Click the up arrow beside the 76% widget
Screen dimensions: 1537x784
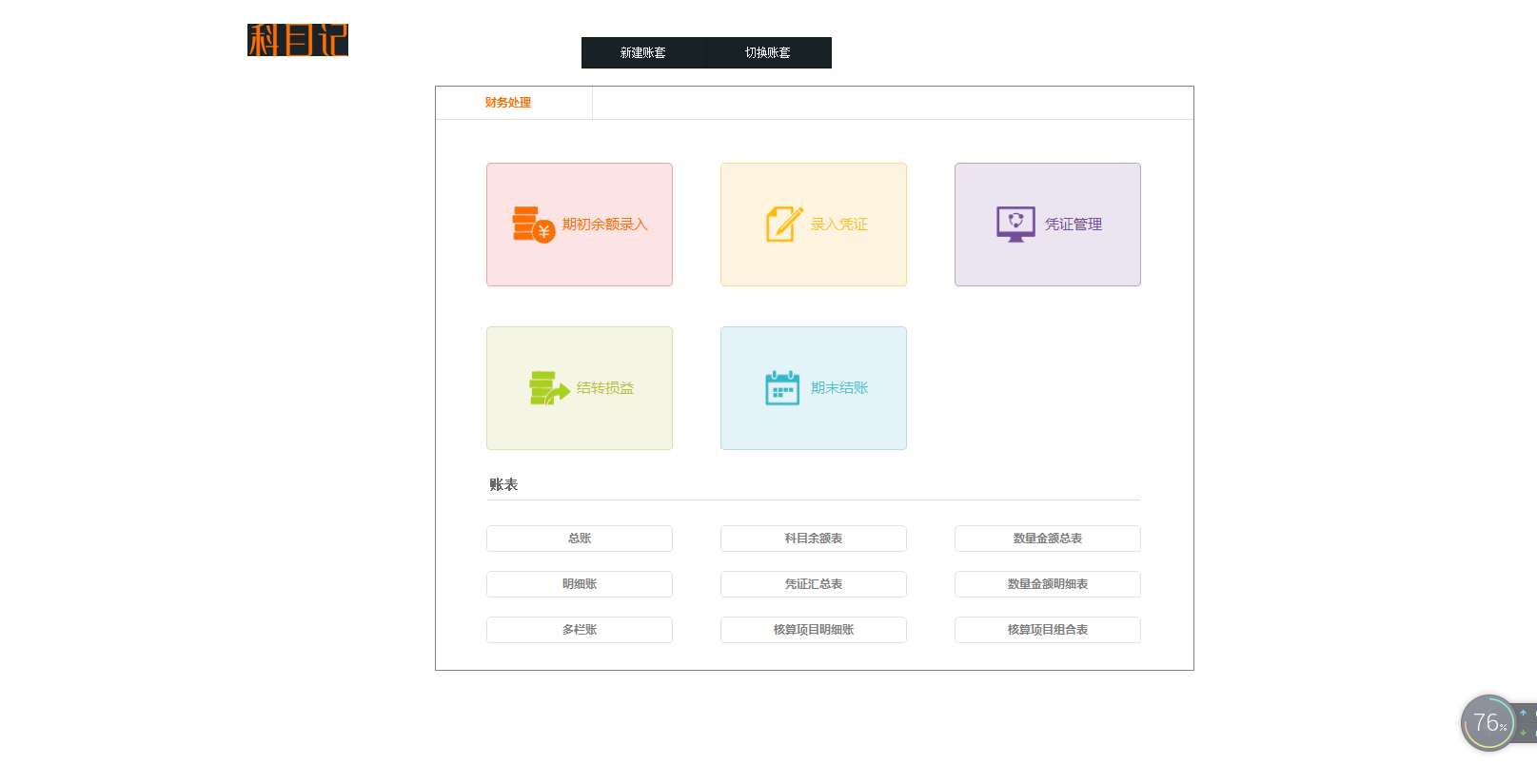tap(1523, 713)
